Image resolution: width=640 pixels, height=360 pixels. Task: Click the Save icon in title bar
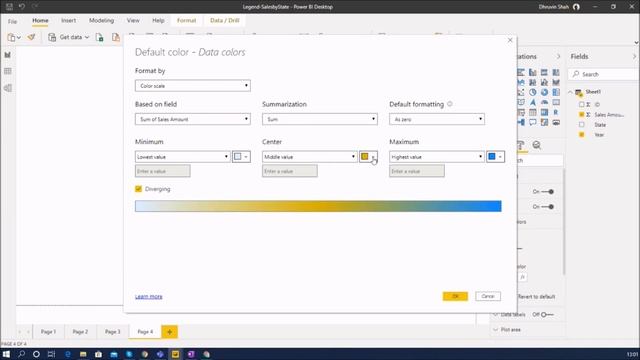9,7
